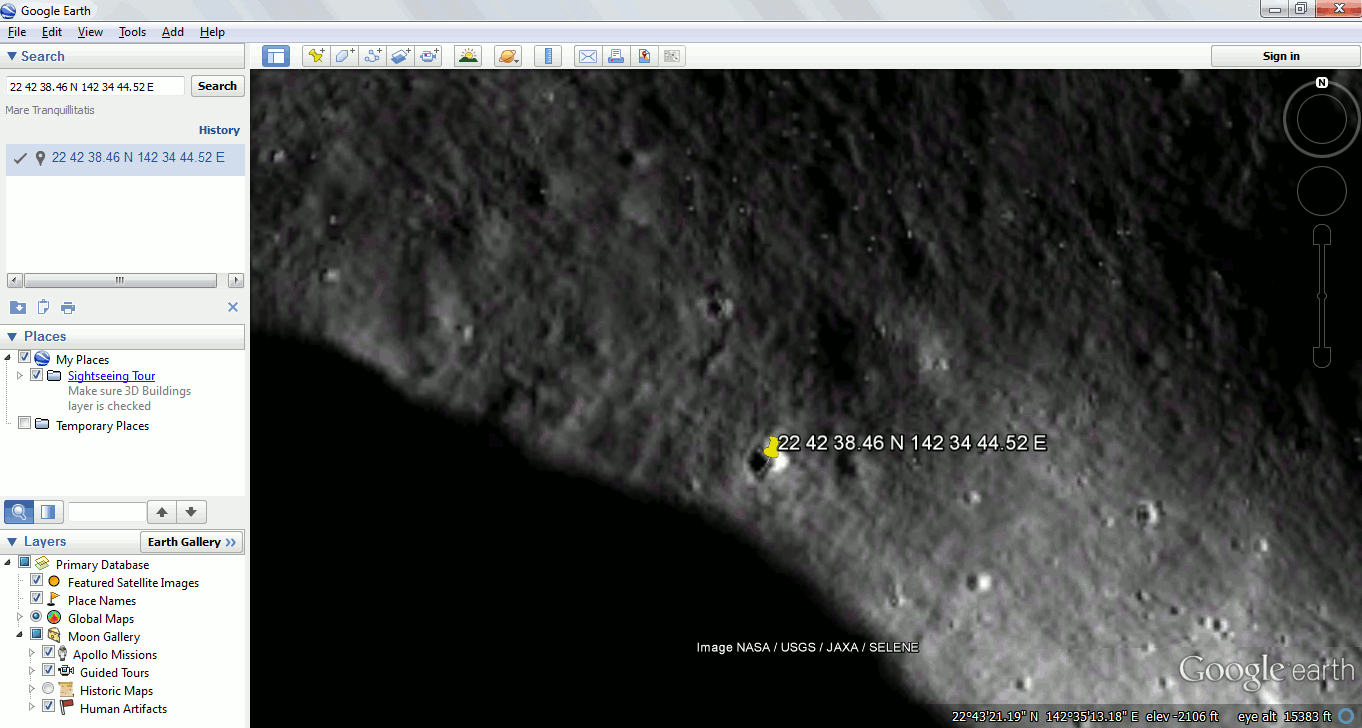Image resolution: width=1362 pixels, height=728 pixels.
Task: Uncheck the Human Artifacts layer
Action: click(48, 707)
